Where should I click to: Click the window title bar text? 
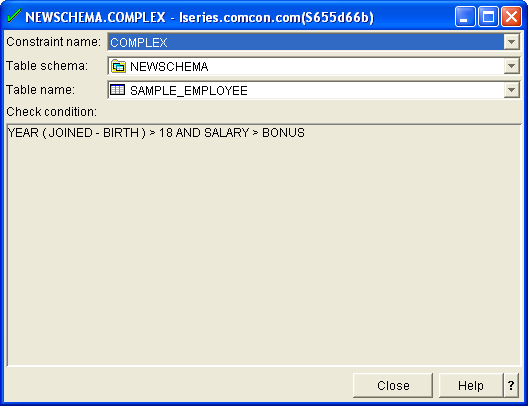[199, 17]
